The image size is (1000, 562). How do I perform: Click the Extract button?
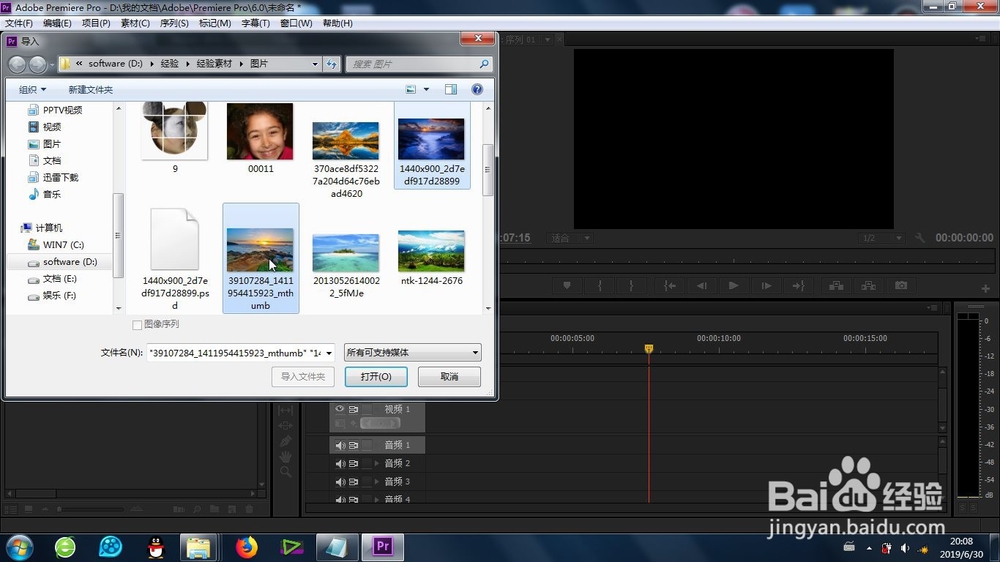869,286
